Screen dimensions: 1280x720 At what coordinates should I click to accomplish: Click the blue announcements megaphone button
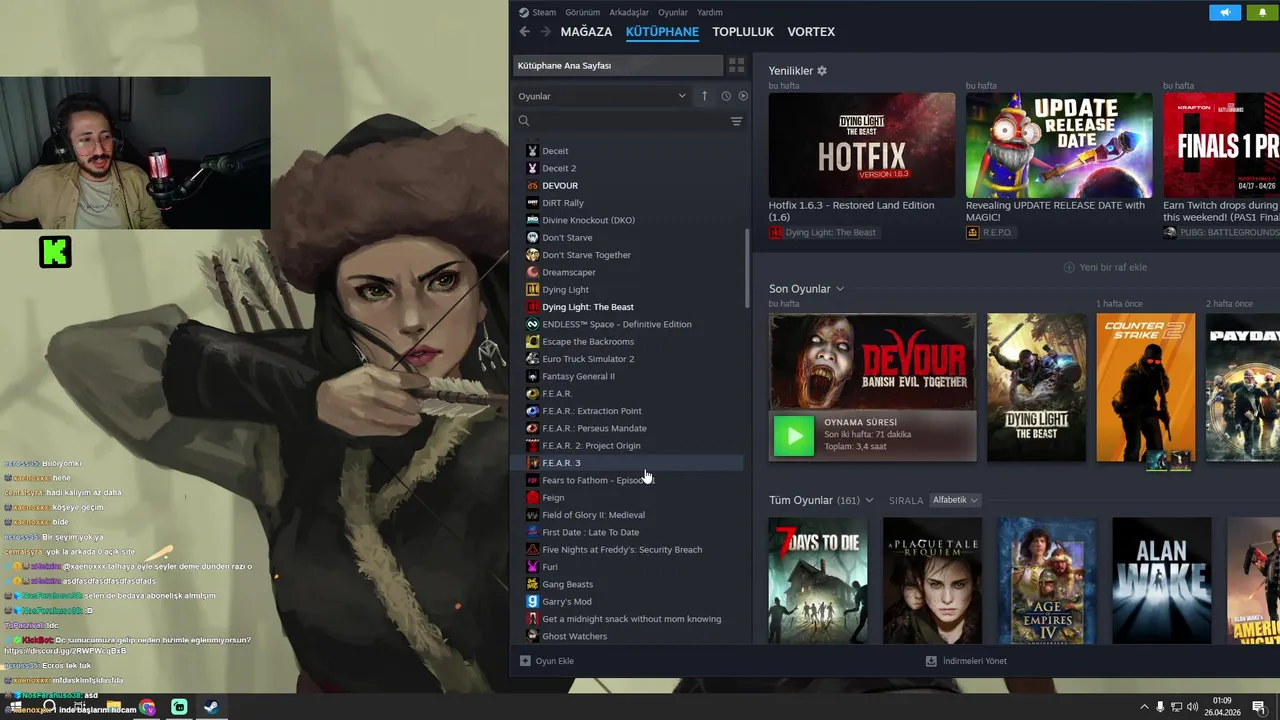click(1225, 12)
